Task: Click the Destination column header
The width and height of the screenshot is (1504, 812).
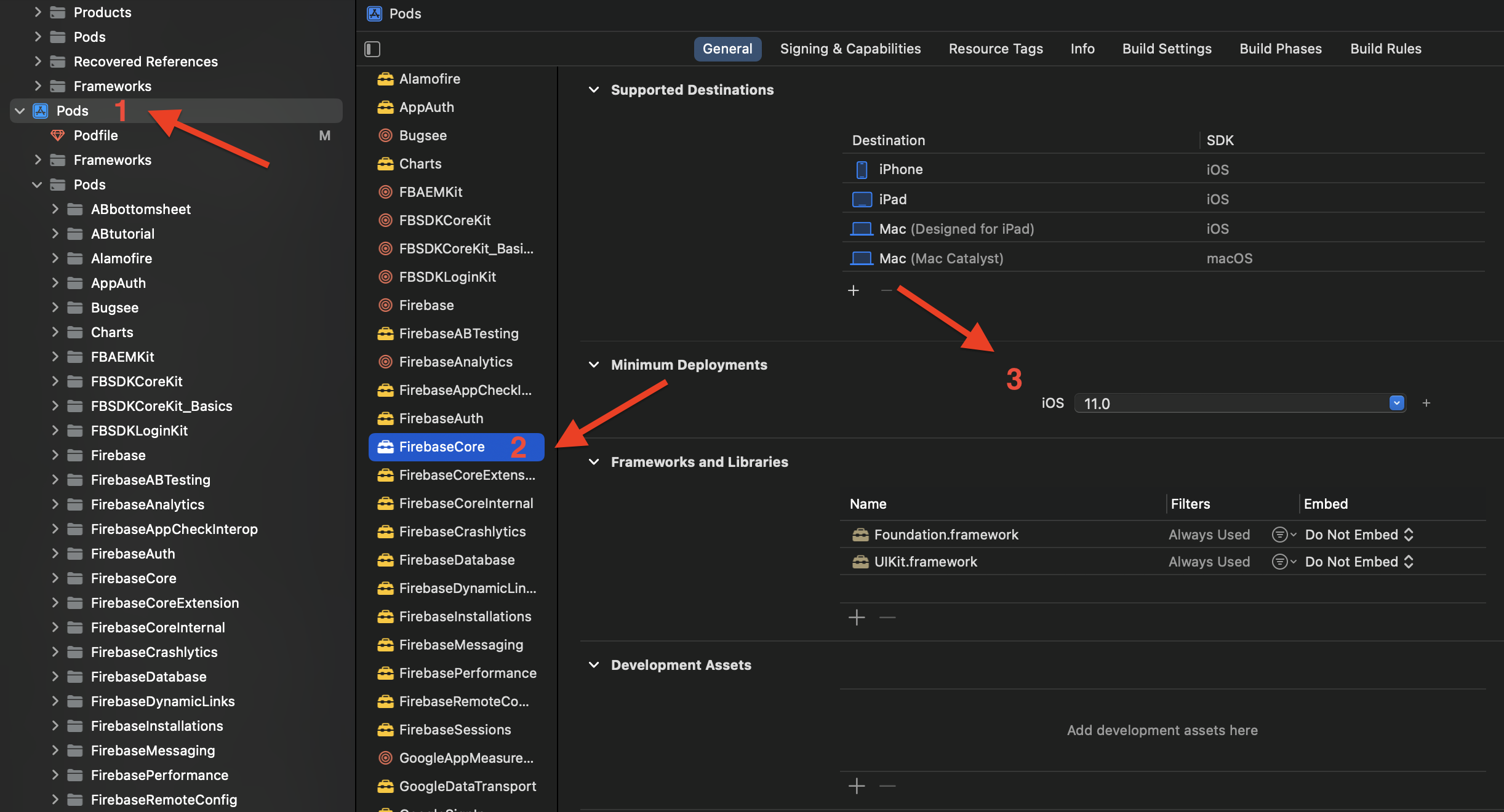Action: [x=889, y=140]
